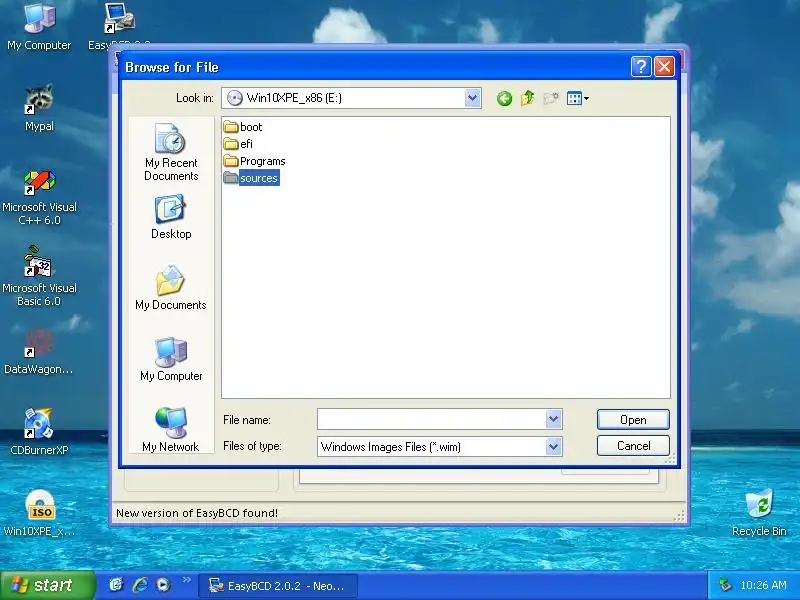Select My Computer desktop icon
This screenshot has width=800, height=600.
click(x=39, y=28)
